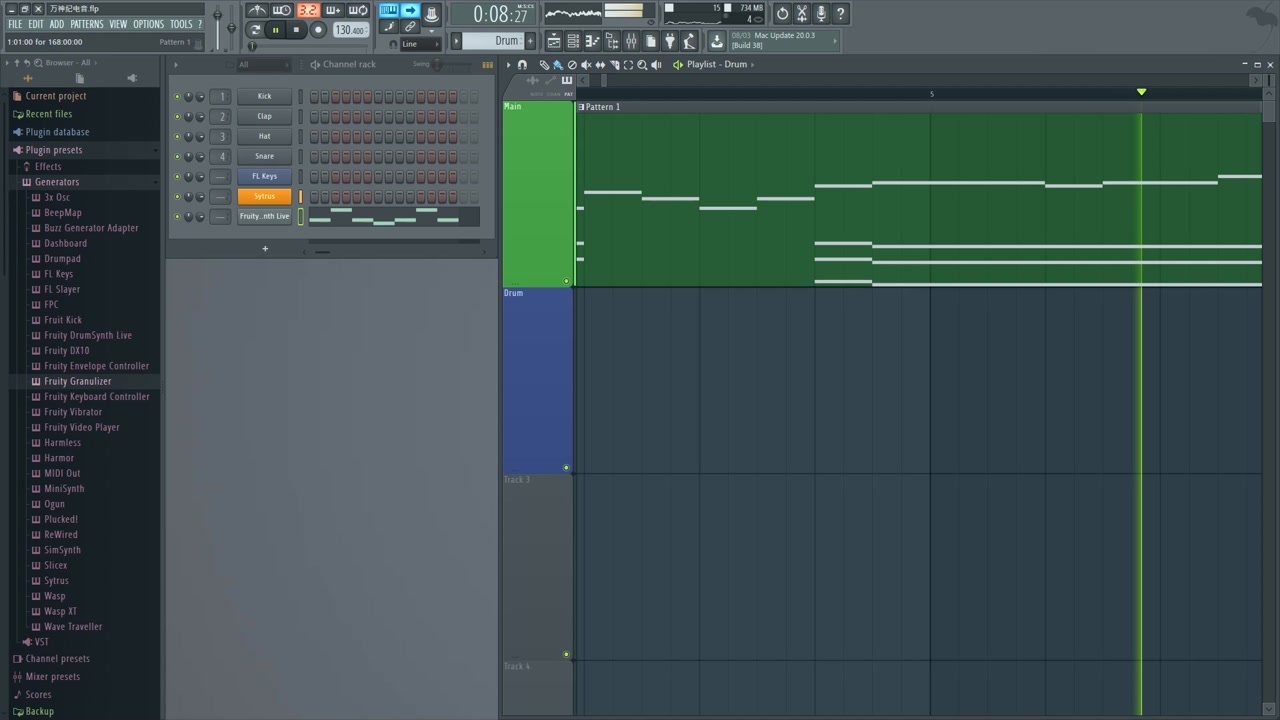
Task: Open the ADD menu
Action: (57, 24)
